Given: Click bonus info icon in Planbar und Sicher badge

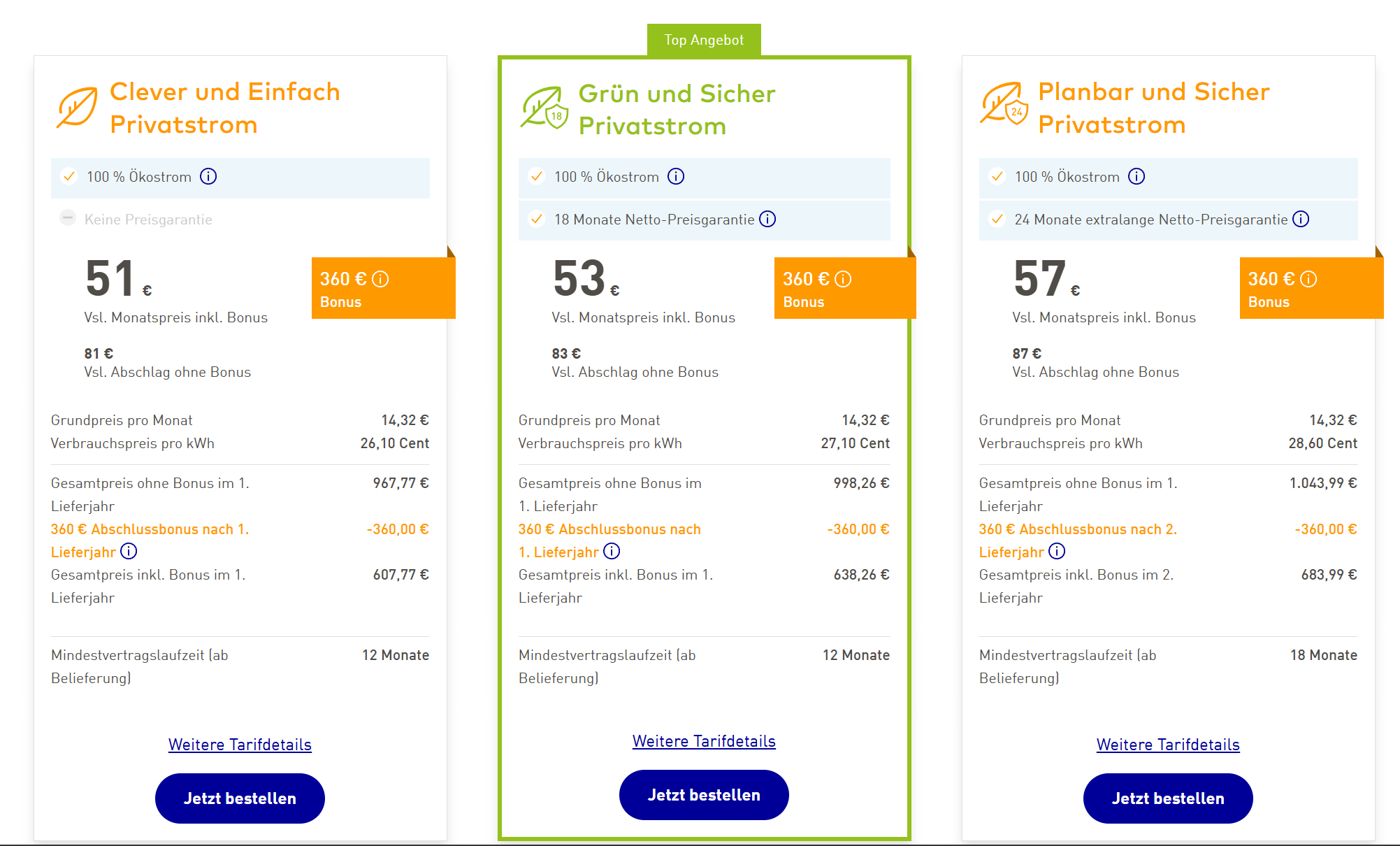Looking at the screenshot, I should click(x=1308, y=280).
